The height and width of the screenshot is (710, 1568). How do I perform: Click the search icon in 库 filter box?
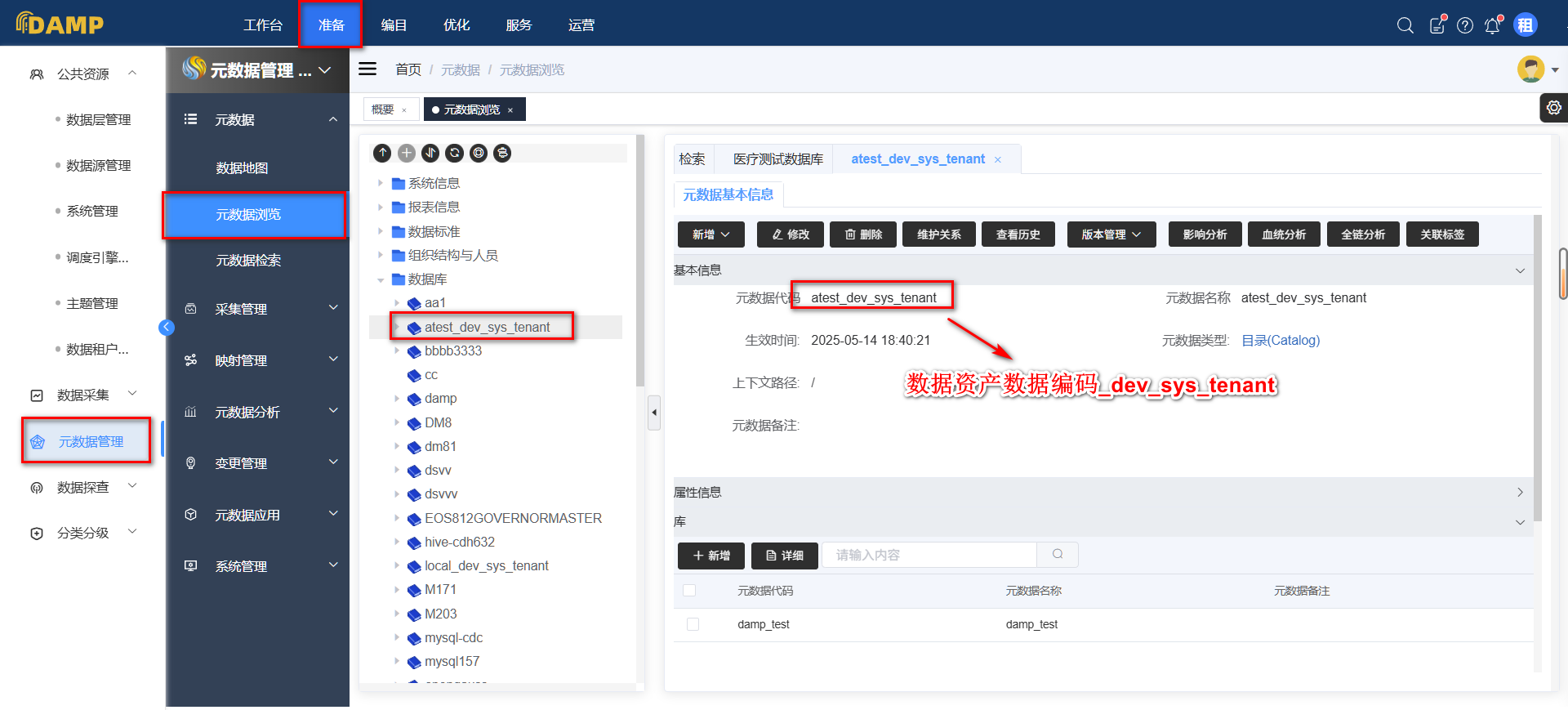coord(1058,555)
